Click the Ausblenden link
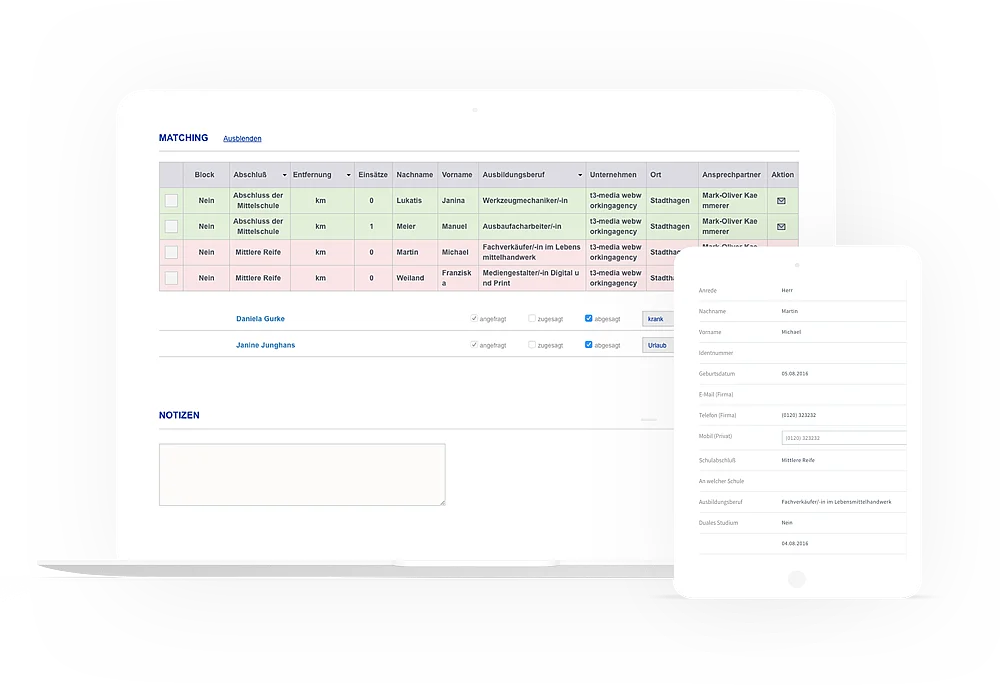Image resolution: width=1000 pixels, height=685 pixels. coord(242,139)
